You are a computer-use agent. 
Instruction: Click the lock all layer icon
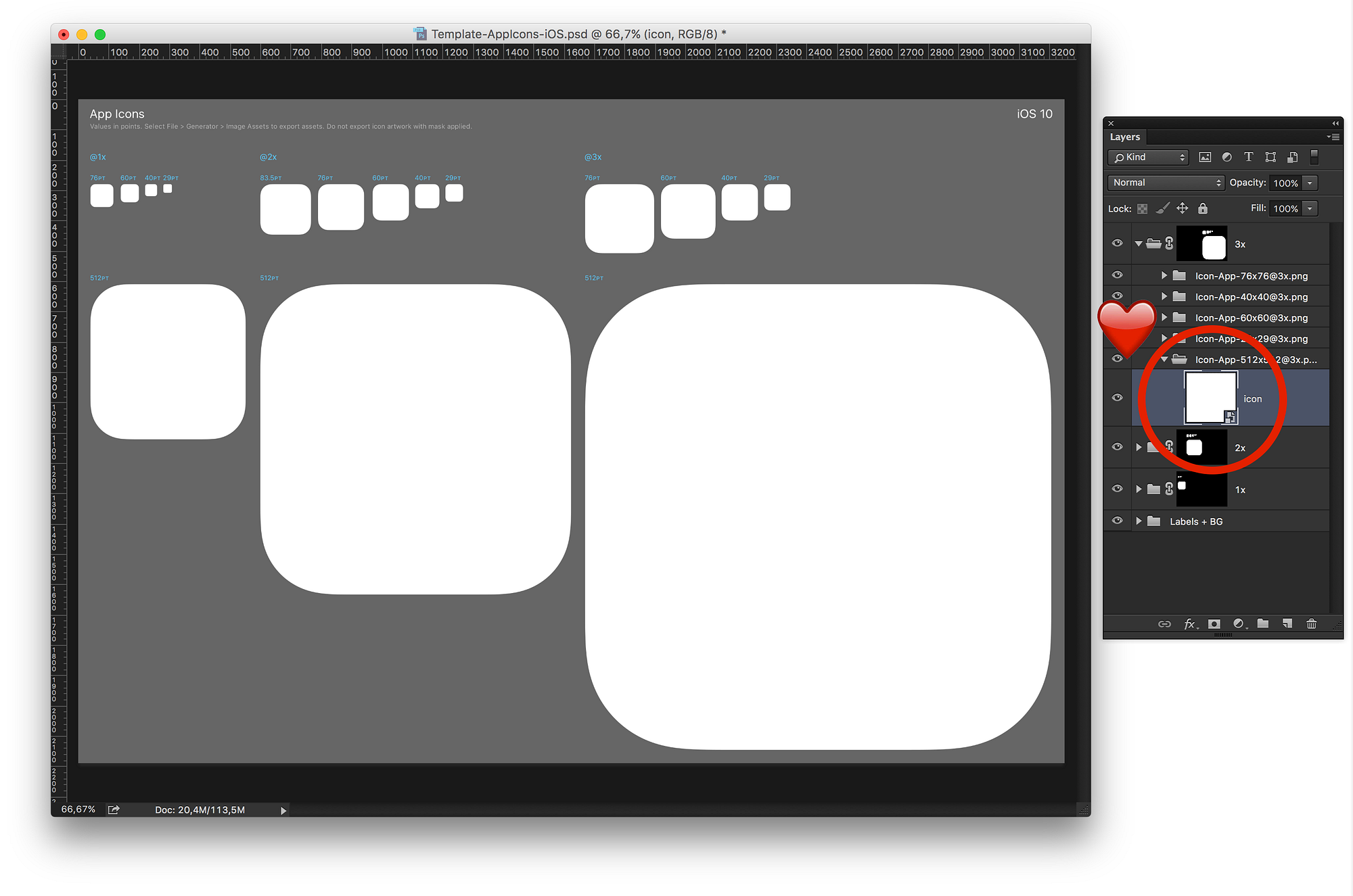click(1203, 208)
